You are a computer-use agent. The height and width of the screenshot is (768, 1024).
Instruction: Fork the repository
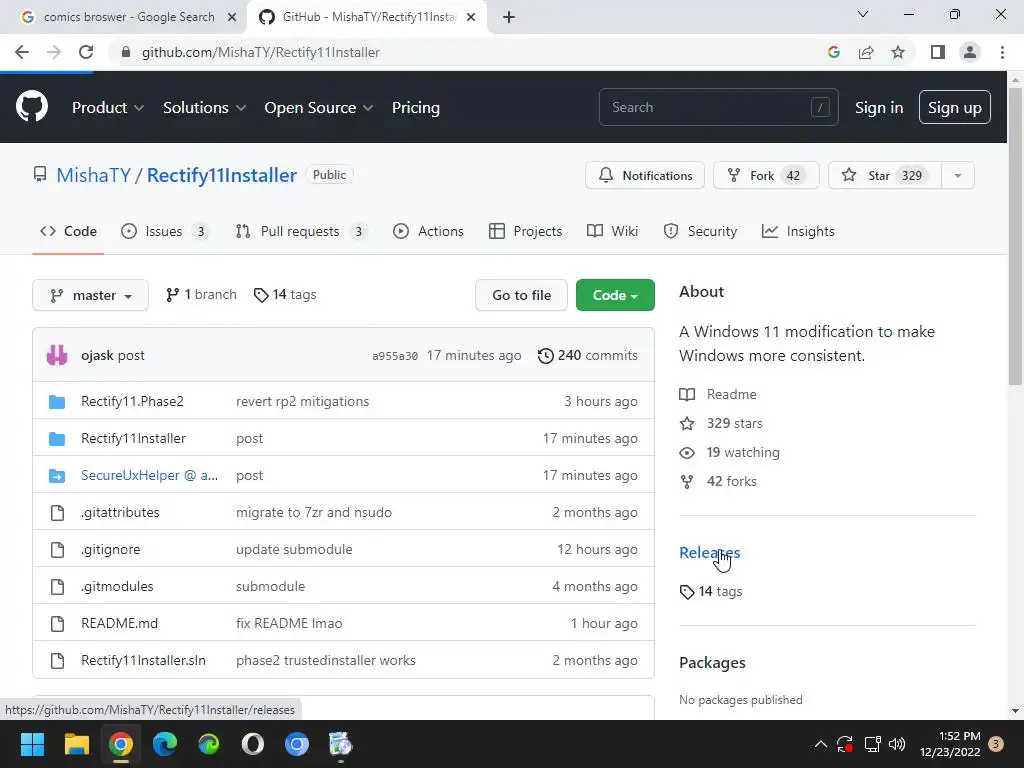[x=766, y=175]
